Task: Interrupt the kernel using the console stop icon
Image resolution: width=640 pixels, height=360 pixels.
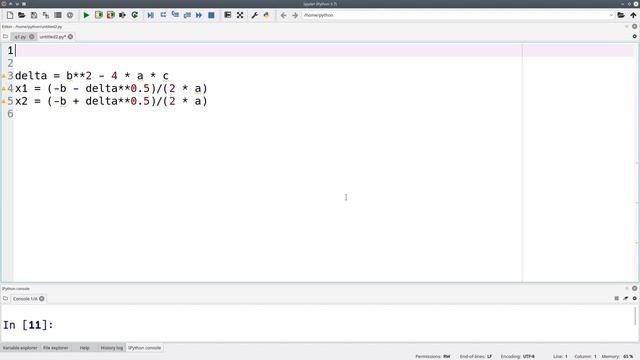Action: tap(616, 298)
